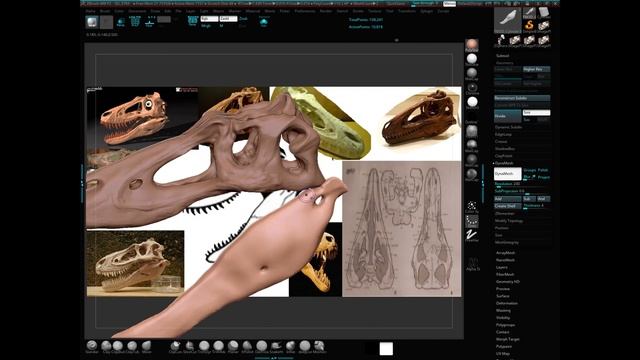Open the Material menu
Image resolution: width=640 pixels, height=360 pixels.
click(x=253, y=11)
